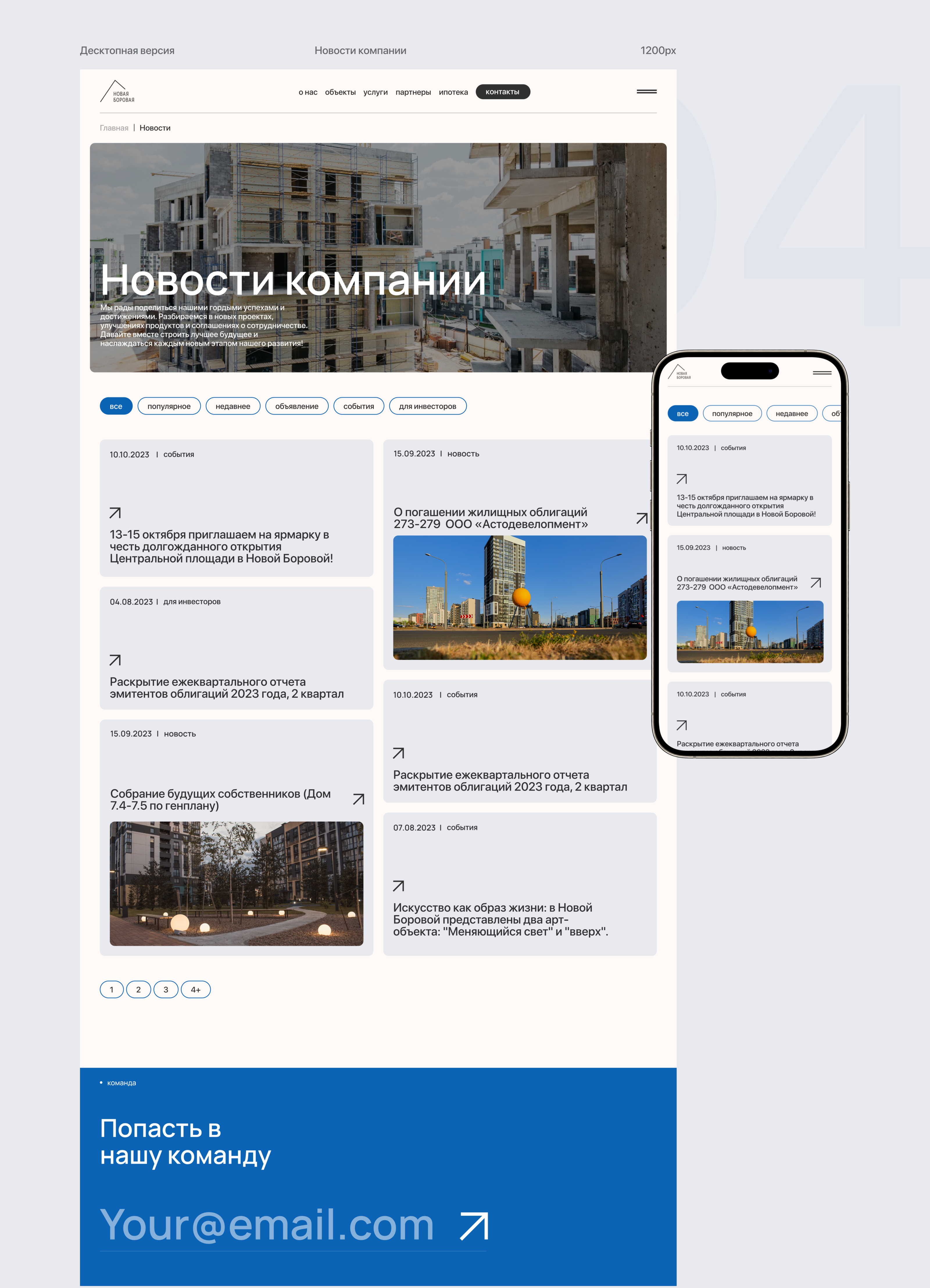
Task: Select the 'все' filter chip on desktop
Action: pyautogui.click(x=116, y=406)
